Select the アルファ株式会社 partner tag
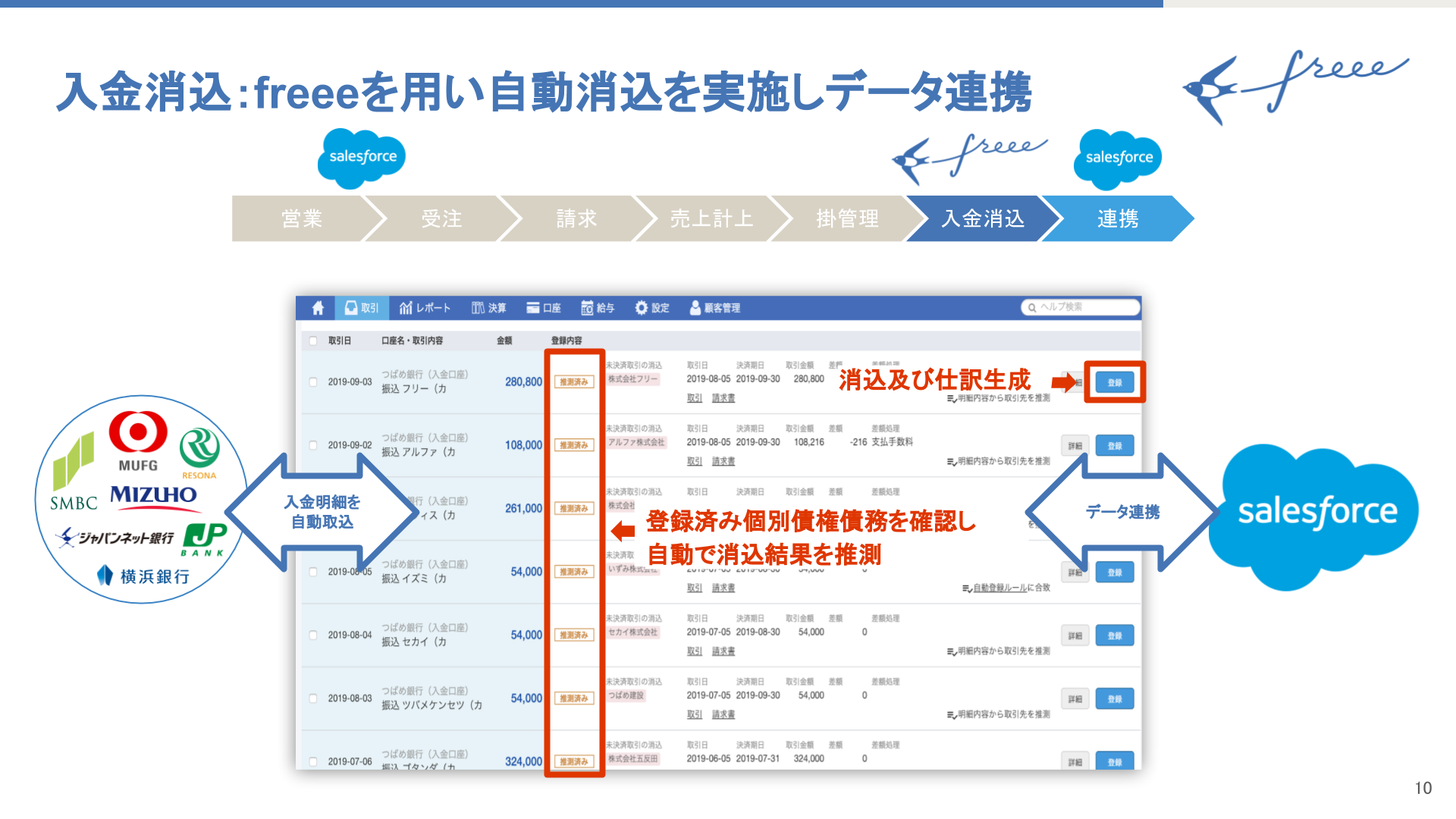This screenshot has height=819, width=1456. pos(636,442)
